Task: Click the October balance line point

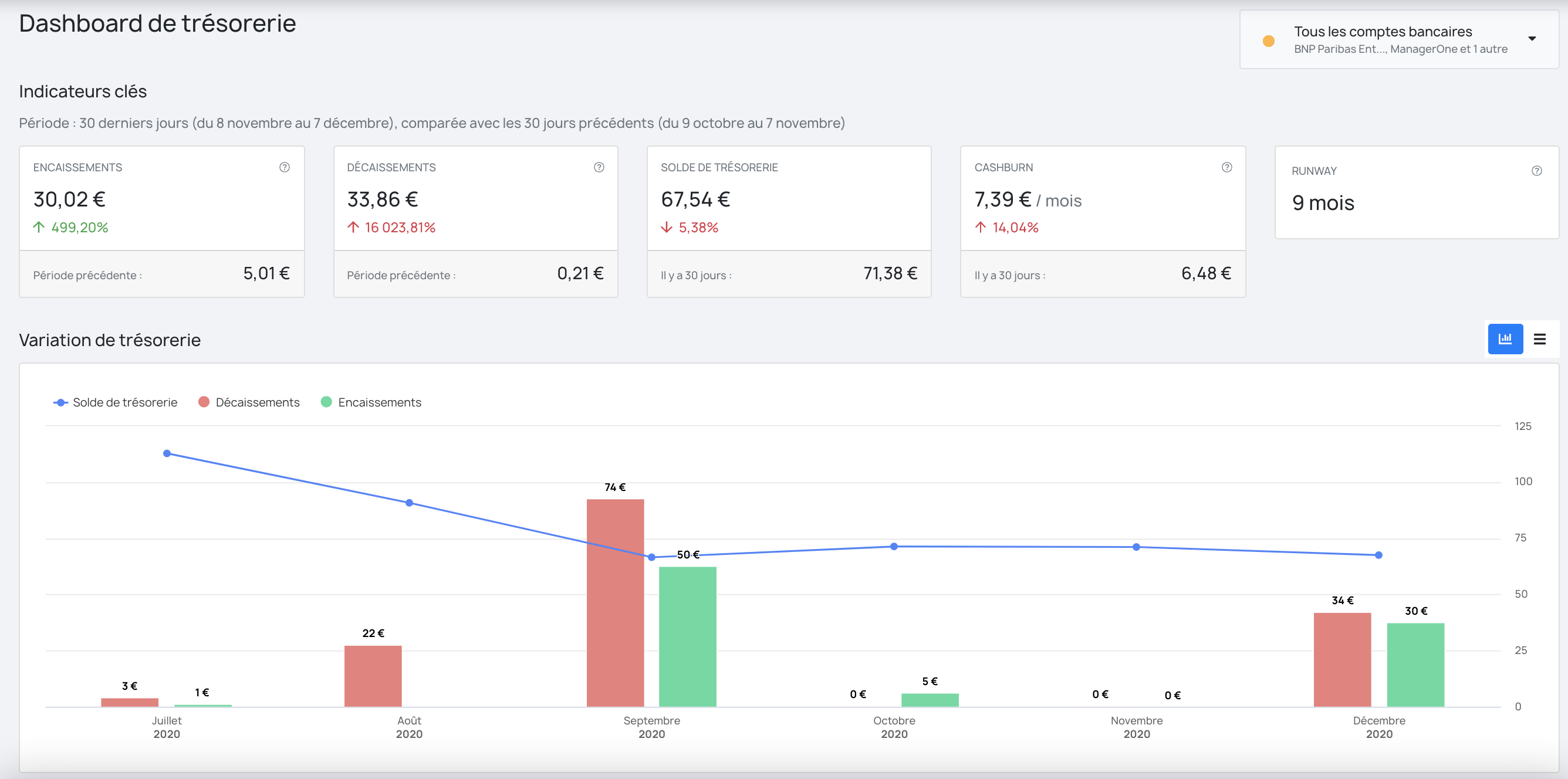Action: (894, 547)
